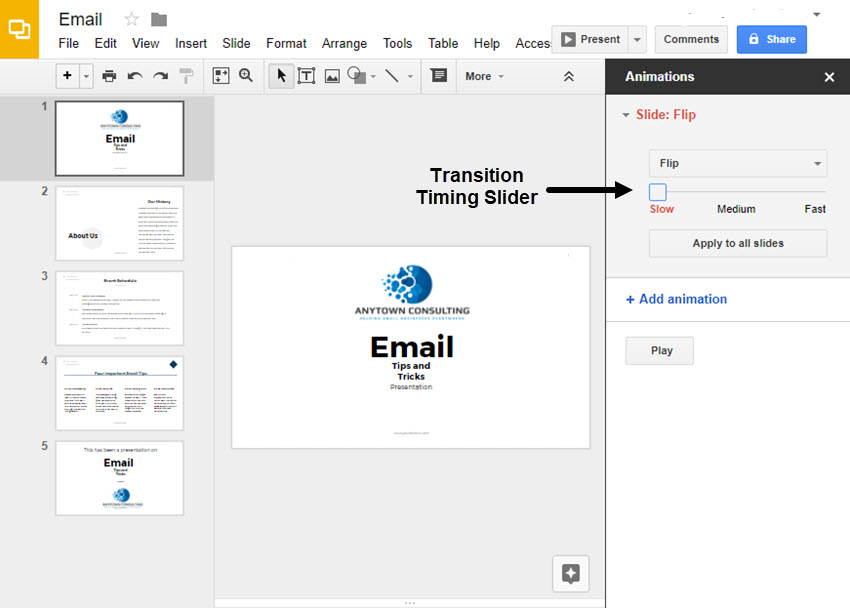The image size is (850, 608).
Task: Open the Shape tool dropdown arrow
Action: click(x=374, y=76)
